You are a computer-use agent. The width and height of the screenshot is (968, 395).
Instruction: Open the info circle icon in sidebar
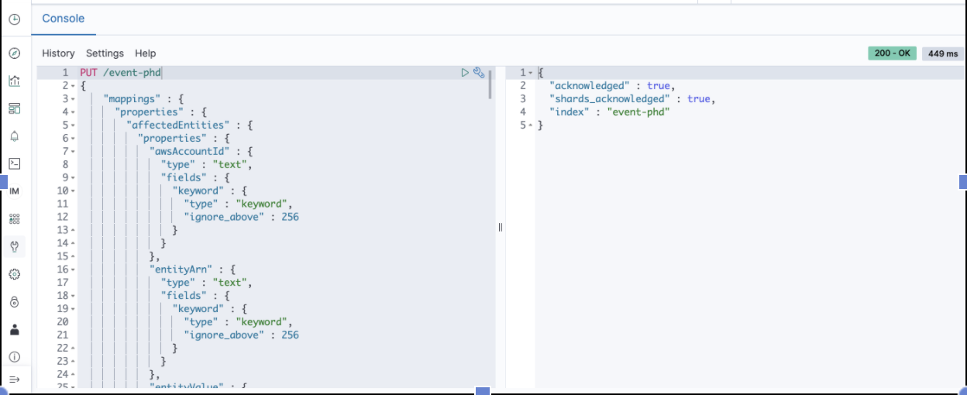pos(14,357)
